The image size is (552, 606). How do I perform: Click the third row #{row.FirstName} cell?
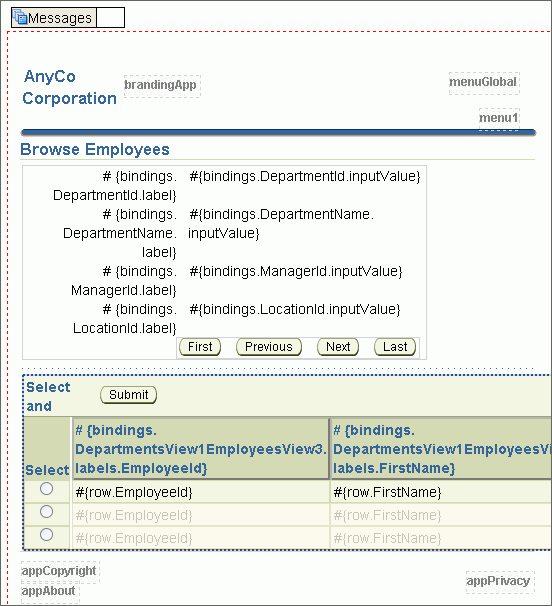441,538
